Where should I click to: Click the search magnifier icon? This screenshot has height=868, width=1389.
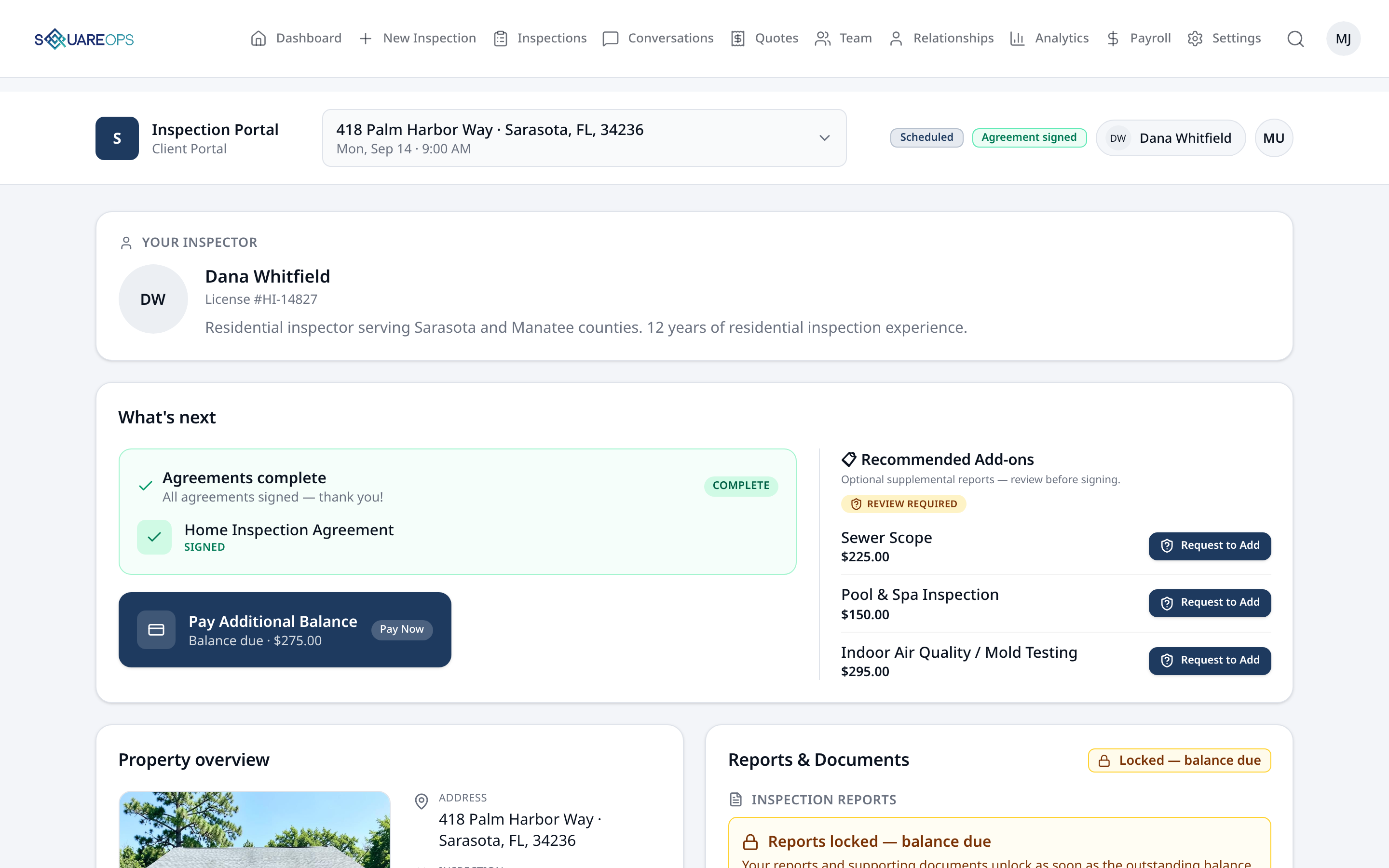pos(1295,39)
